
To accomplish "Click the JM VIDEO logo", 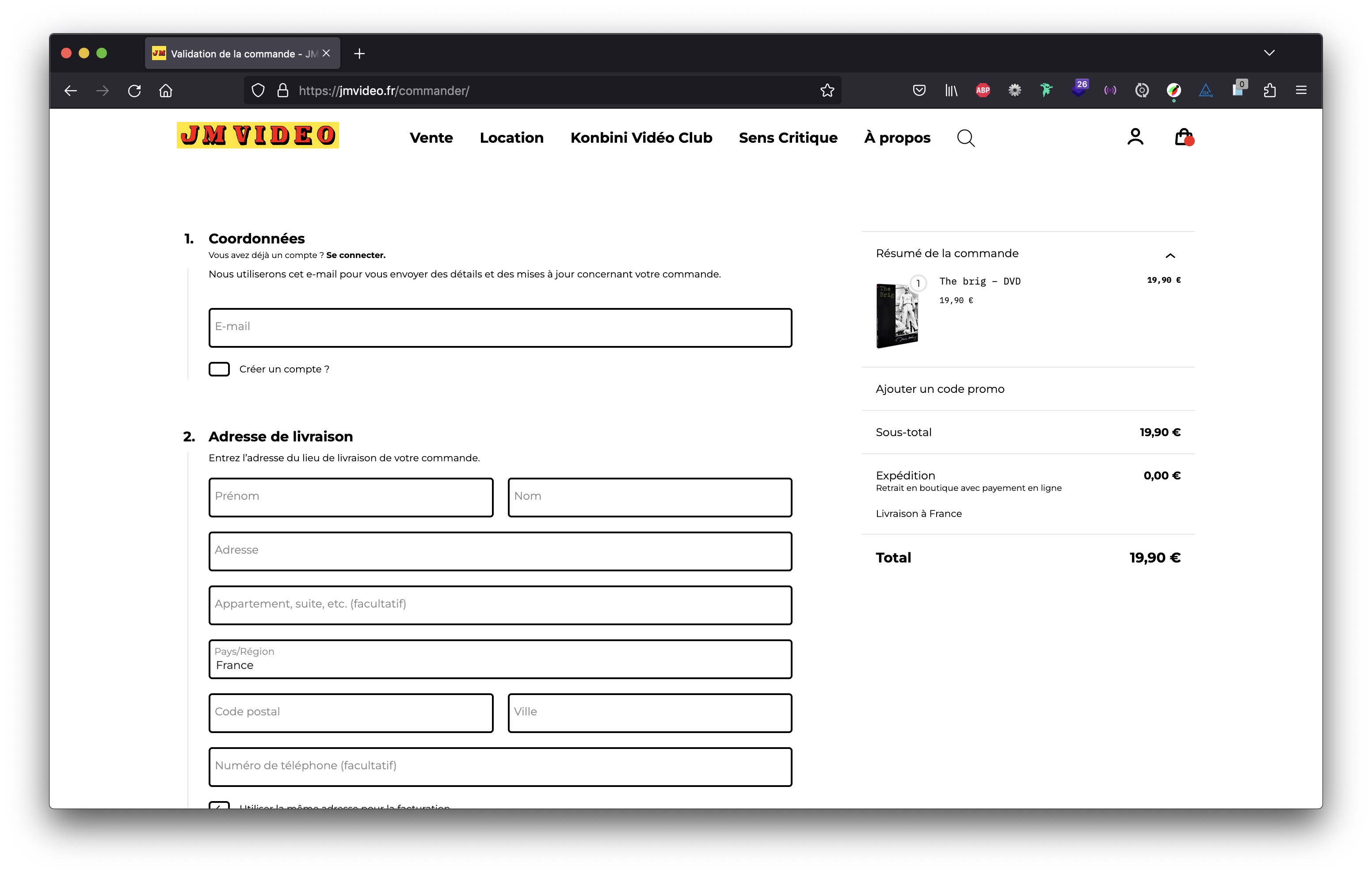I will 258,136.
